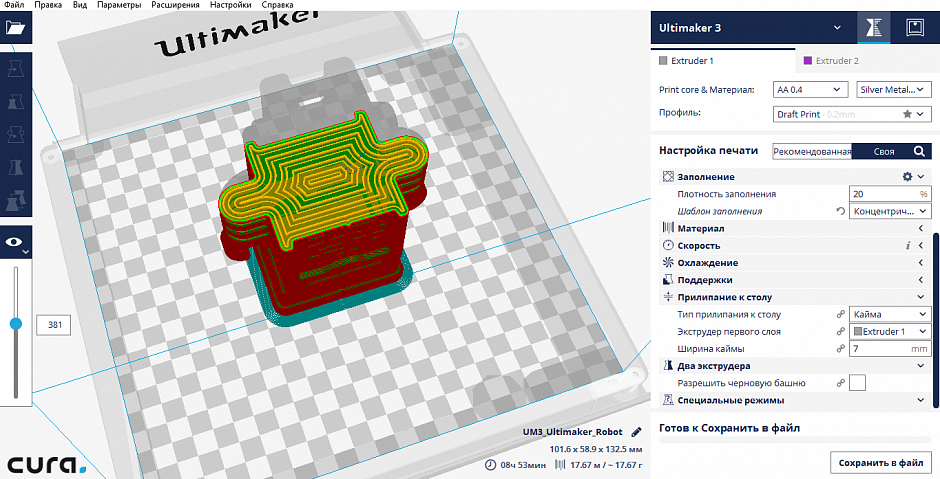The height and width of the screenshot is (479, 940).
Task: Click link icon next to Экструдер первого слоя
Action: 840,332
